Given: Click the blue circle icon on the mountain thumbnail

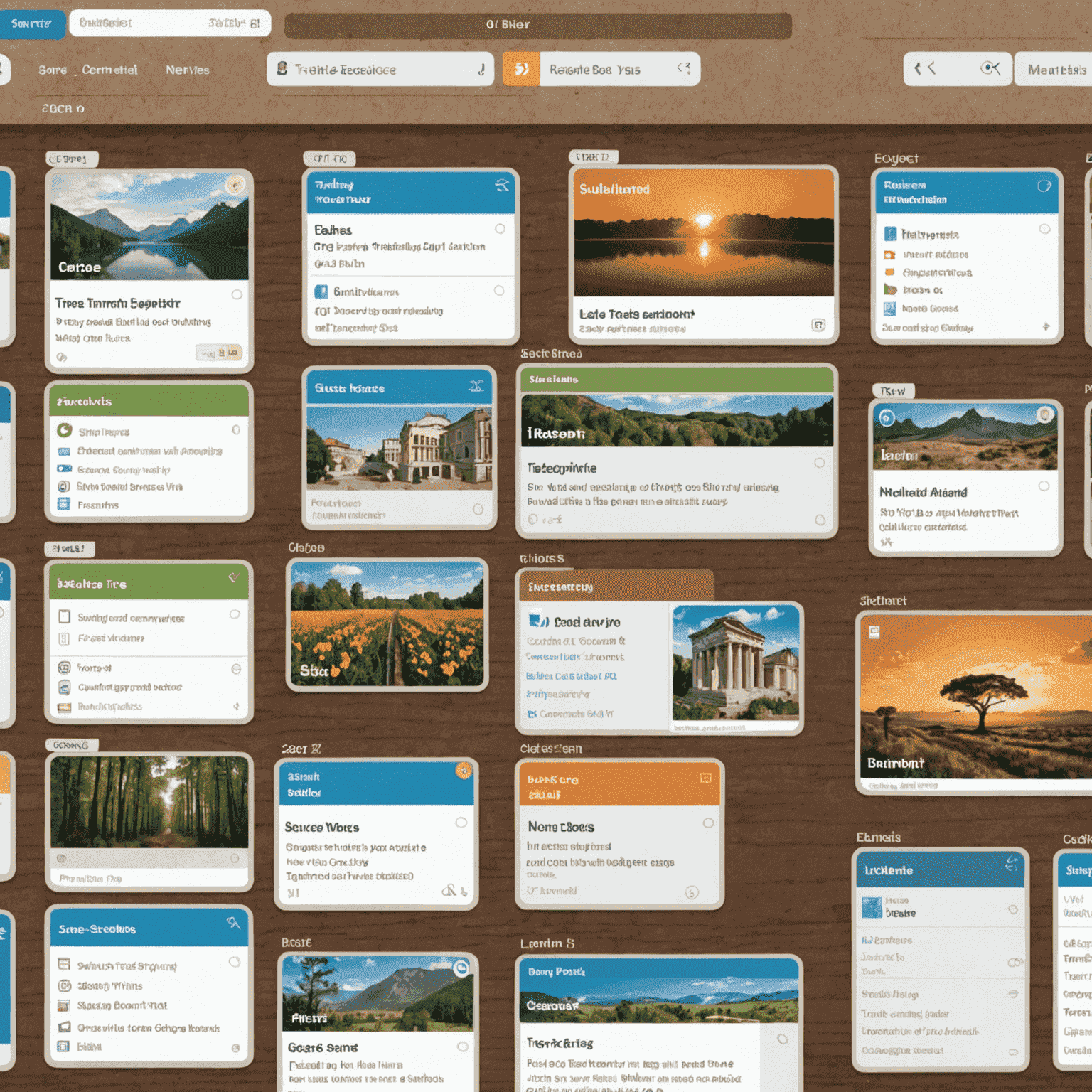Looking at the screenshot, I should pos(887,417).
